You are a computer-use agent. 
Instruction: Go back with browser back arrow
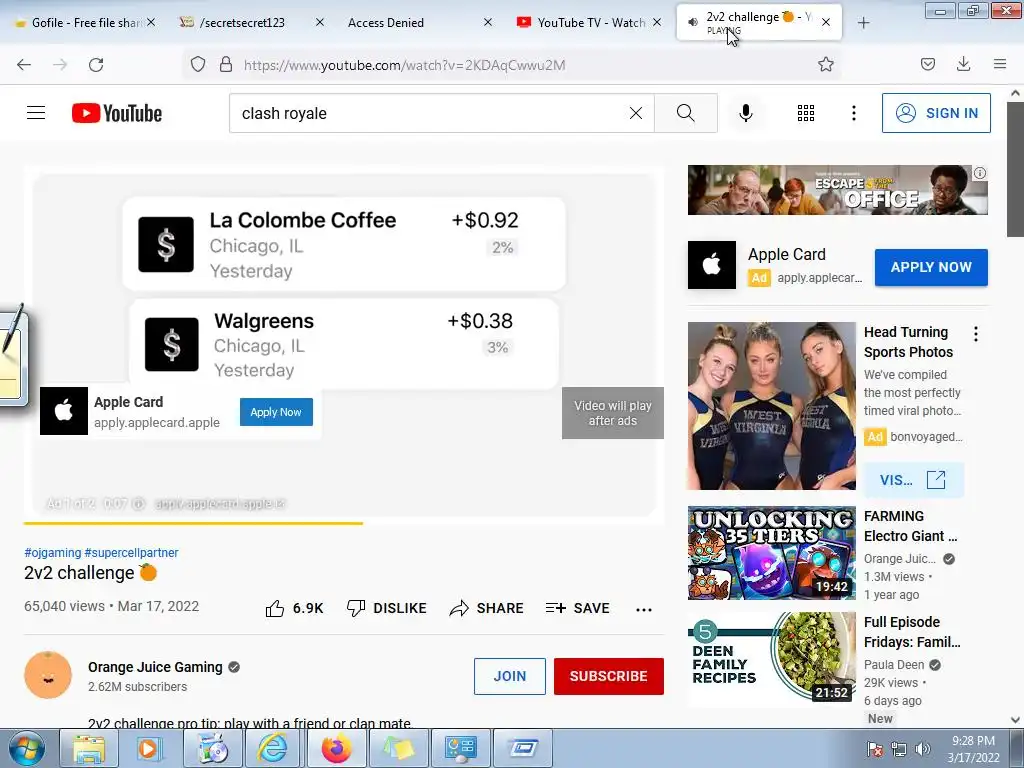[x=24, y=65]
